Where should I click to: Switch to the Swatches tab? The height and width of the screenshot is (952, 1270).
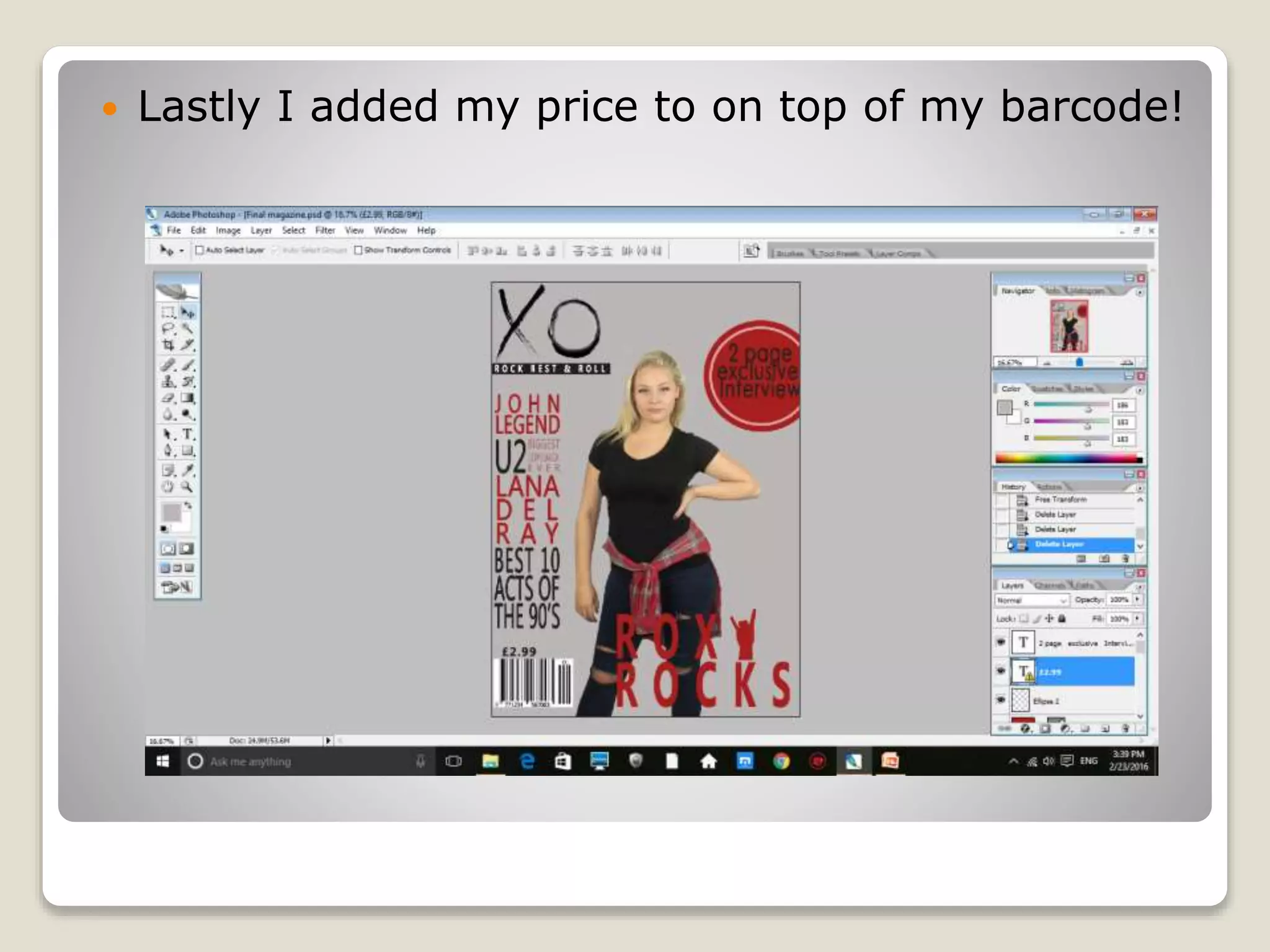[1047, 389]
